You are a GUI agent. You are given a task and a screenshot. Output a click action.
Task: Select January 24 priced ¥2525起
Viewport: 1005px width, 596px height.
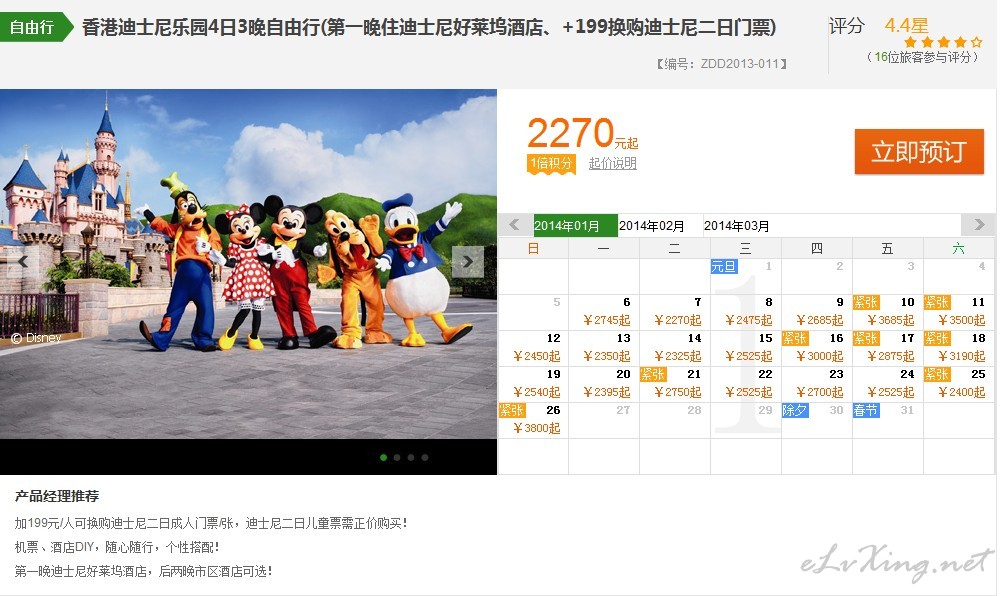click(888, 384)
